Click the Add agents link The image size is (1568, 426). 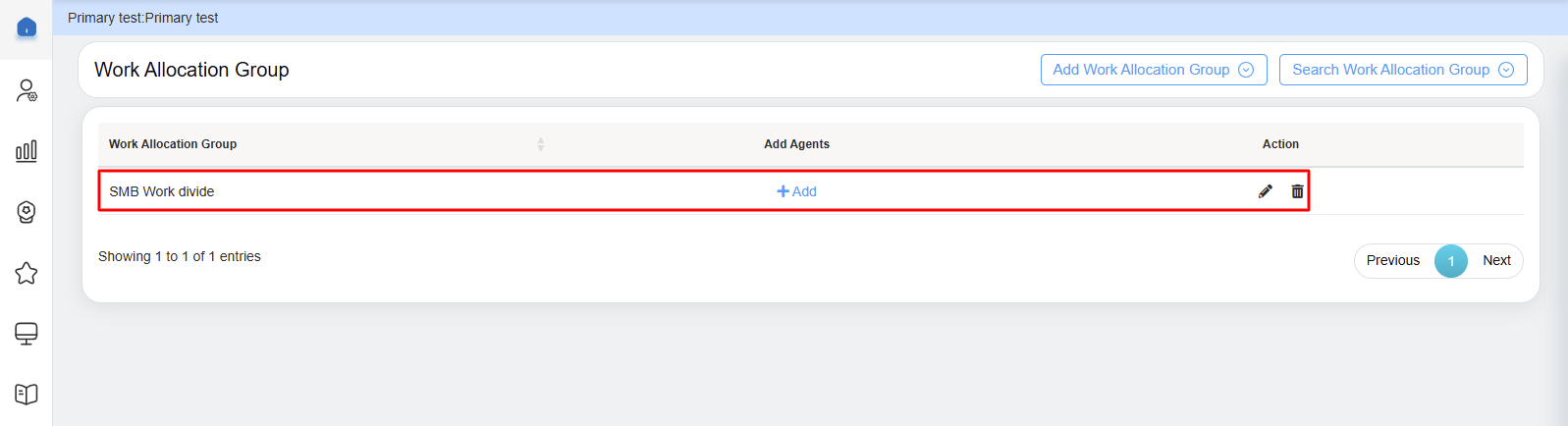click(x=796, y=191)
